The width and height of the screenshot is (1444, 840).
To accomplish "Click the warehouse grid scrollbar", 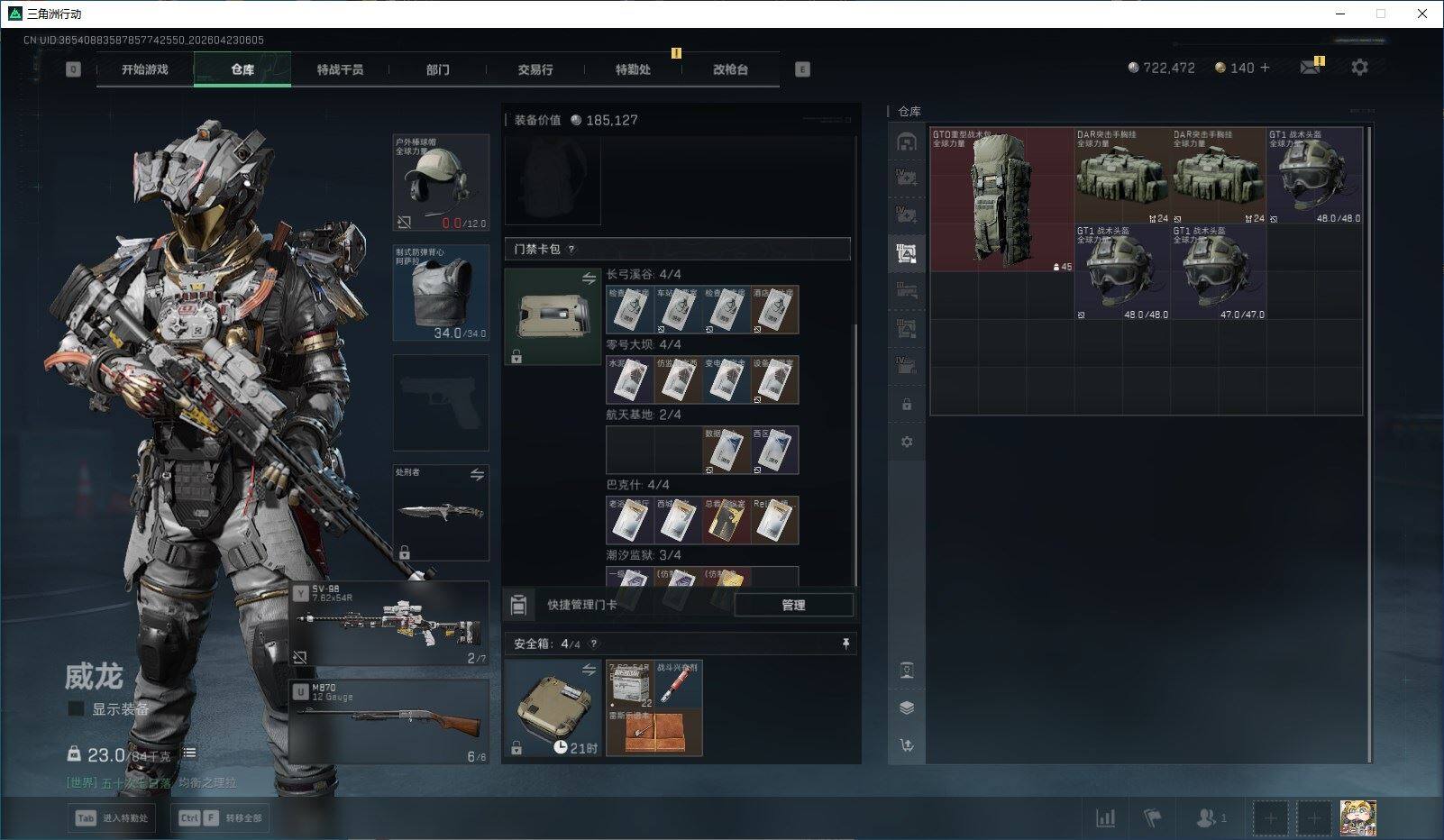I will point(1369,445).
